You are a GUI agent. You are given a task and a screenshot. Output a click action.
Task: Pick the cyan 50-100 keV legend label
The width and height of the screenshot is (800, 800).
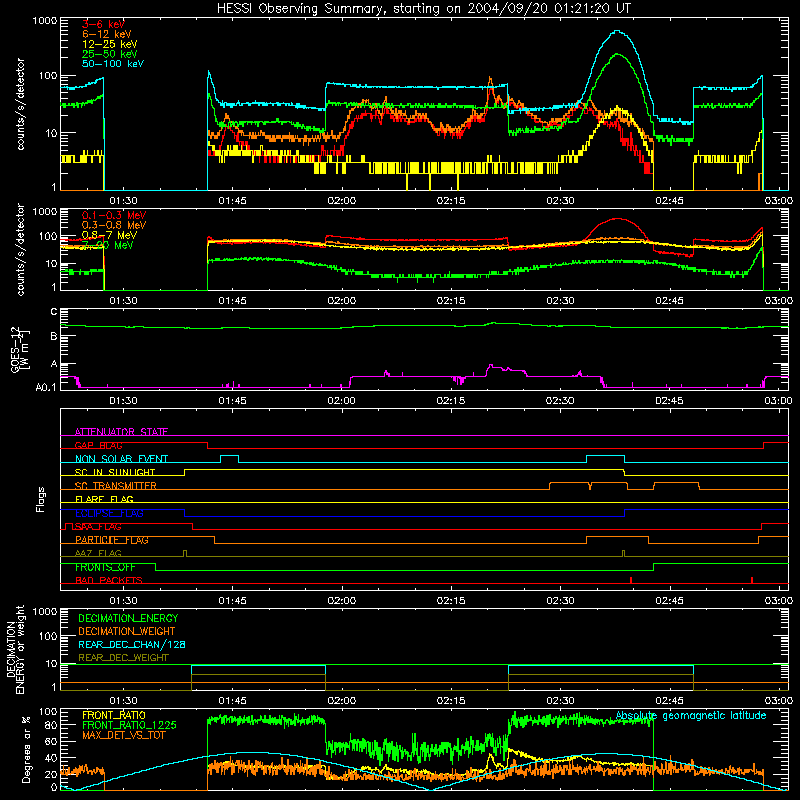pos(113,63)
